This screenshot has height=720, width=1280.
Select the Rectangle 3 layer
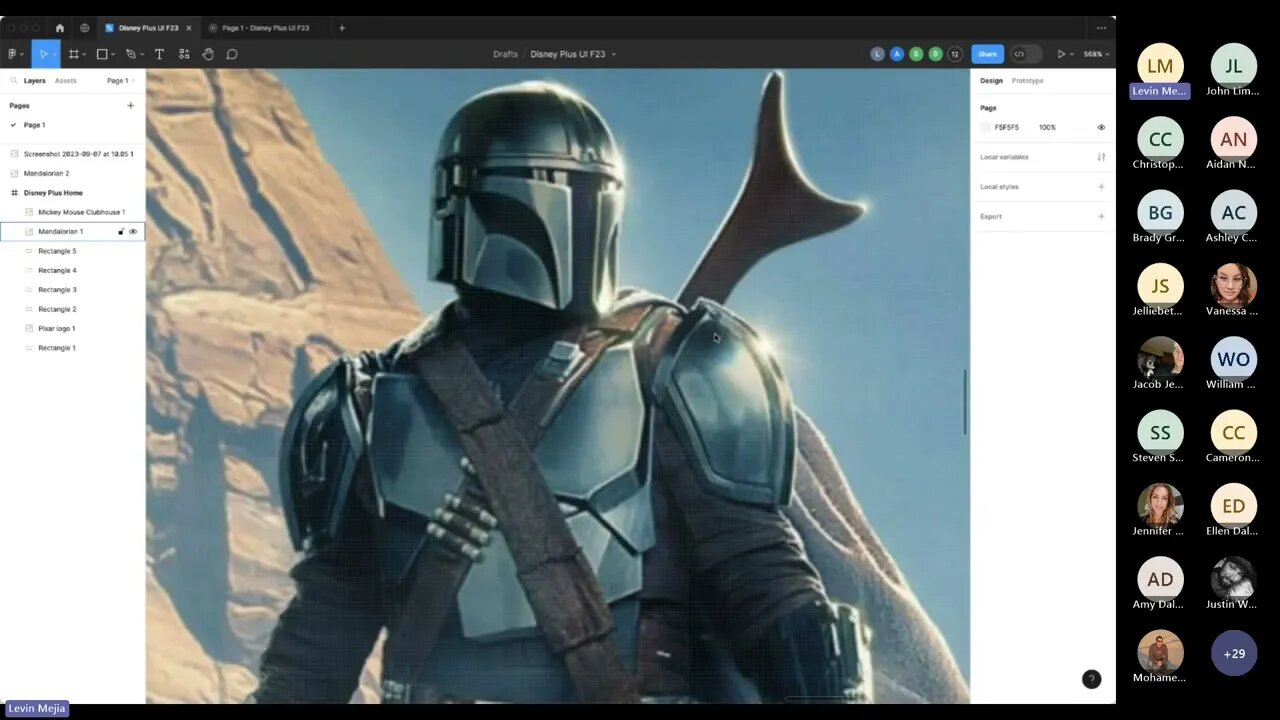click(x=72, y=290)
